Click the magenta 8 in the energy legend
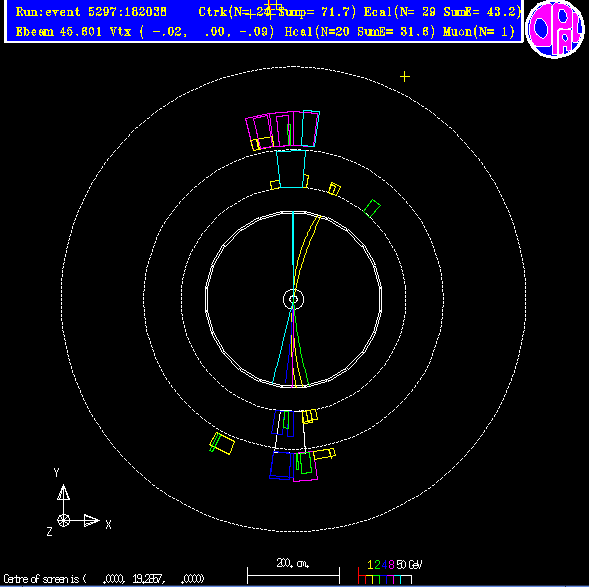The image size is (589, 587). coord(391,565)
